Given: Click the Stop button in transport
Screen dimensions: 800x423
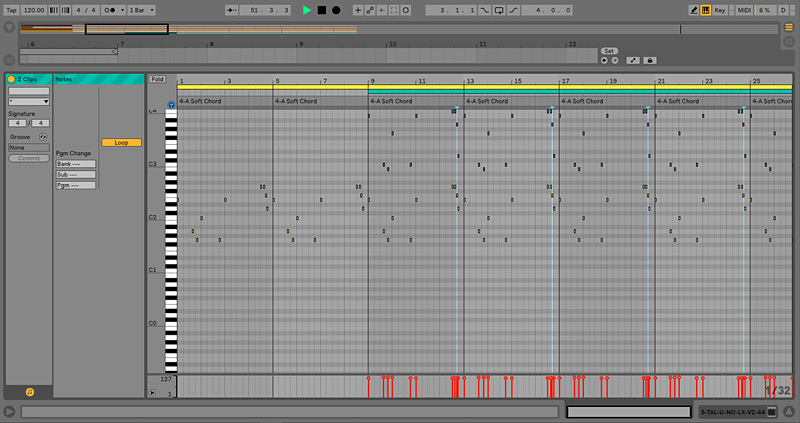Looking at the screenshot, I should click(x=322, y=10).
